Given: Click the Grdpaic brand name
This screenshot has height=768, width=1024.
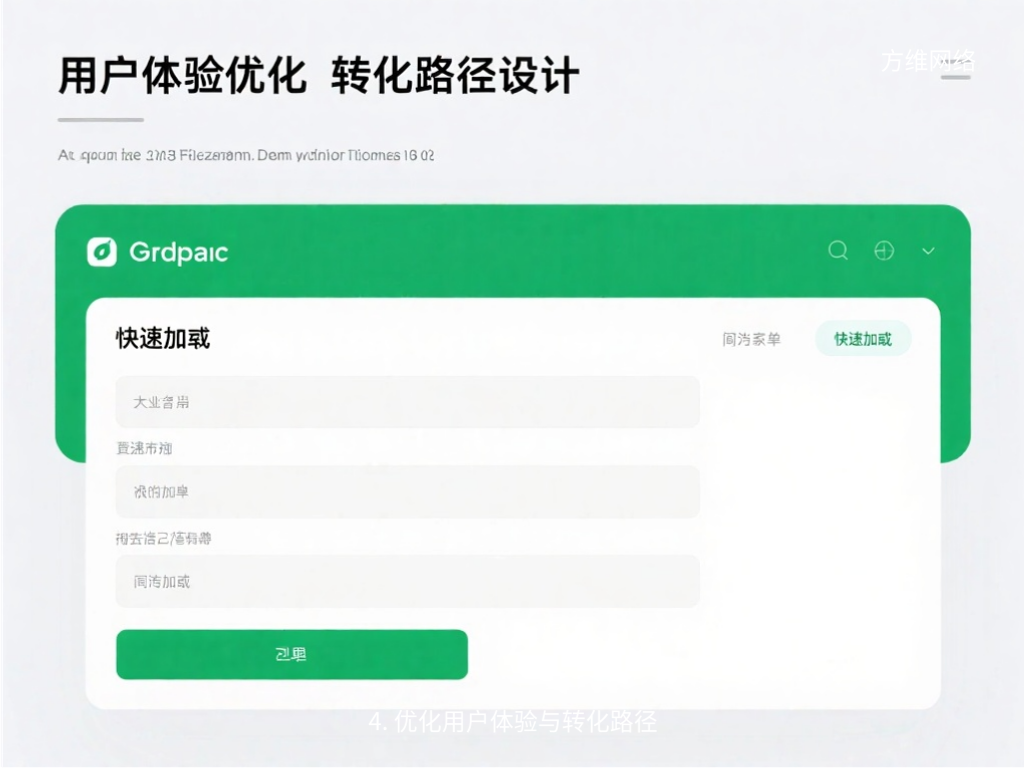Looking at the screenshot, I should (177, 252).
